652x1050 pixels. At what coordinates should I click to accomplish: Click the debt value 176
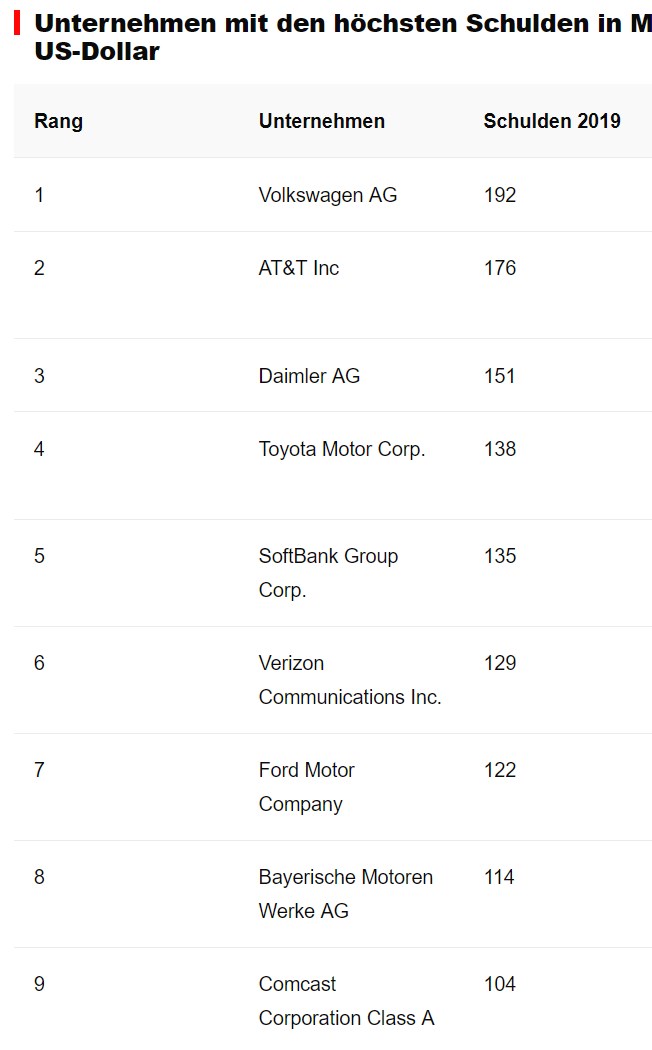[499, 268]
